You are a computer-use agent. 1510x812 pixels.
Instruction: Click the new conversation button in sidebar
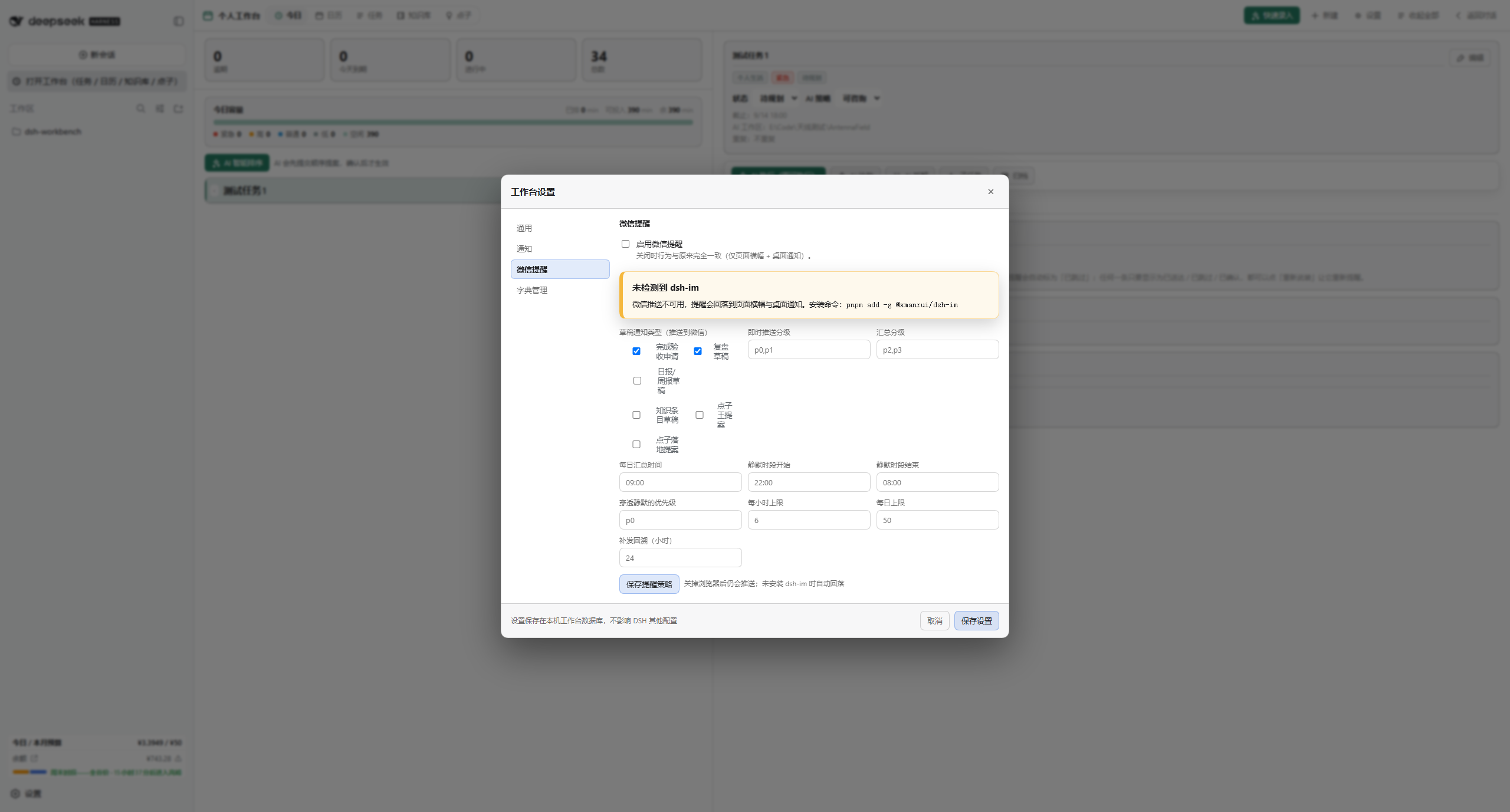tap(97, 54)
